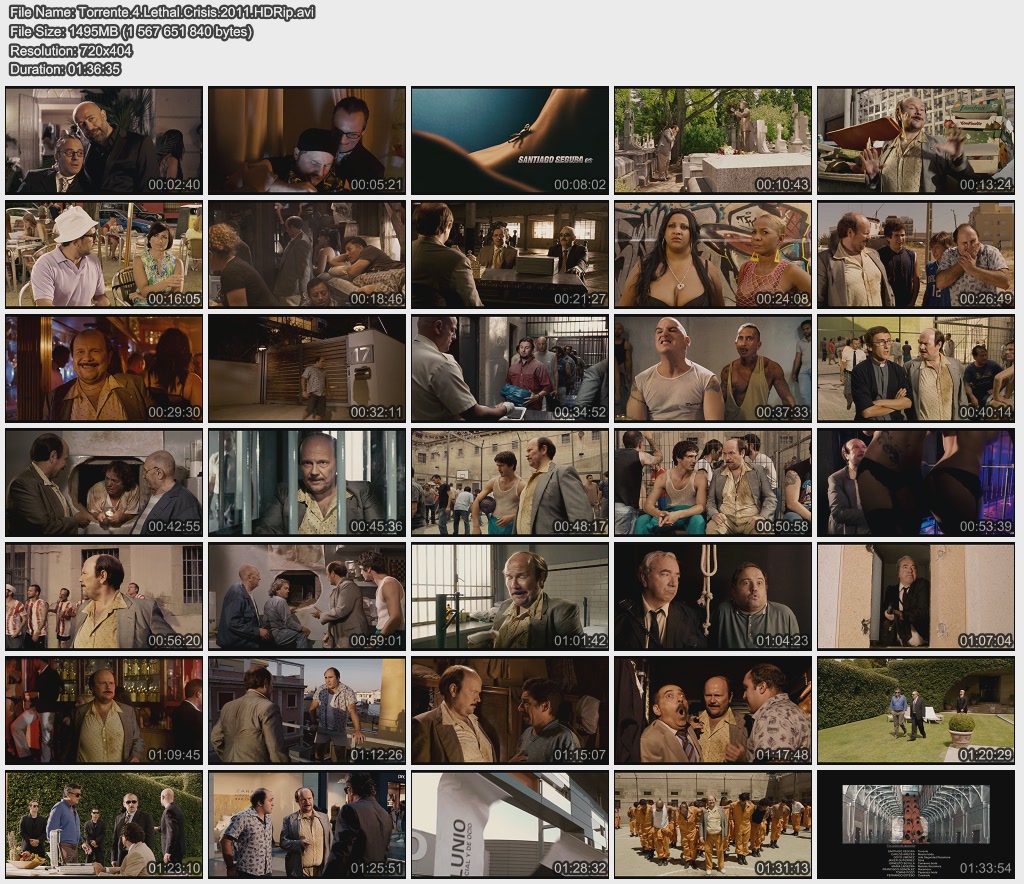
Task: Select the bar scene frame at 00:29:30
Action: (104, 369)
